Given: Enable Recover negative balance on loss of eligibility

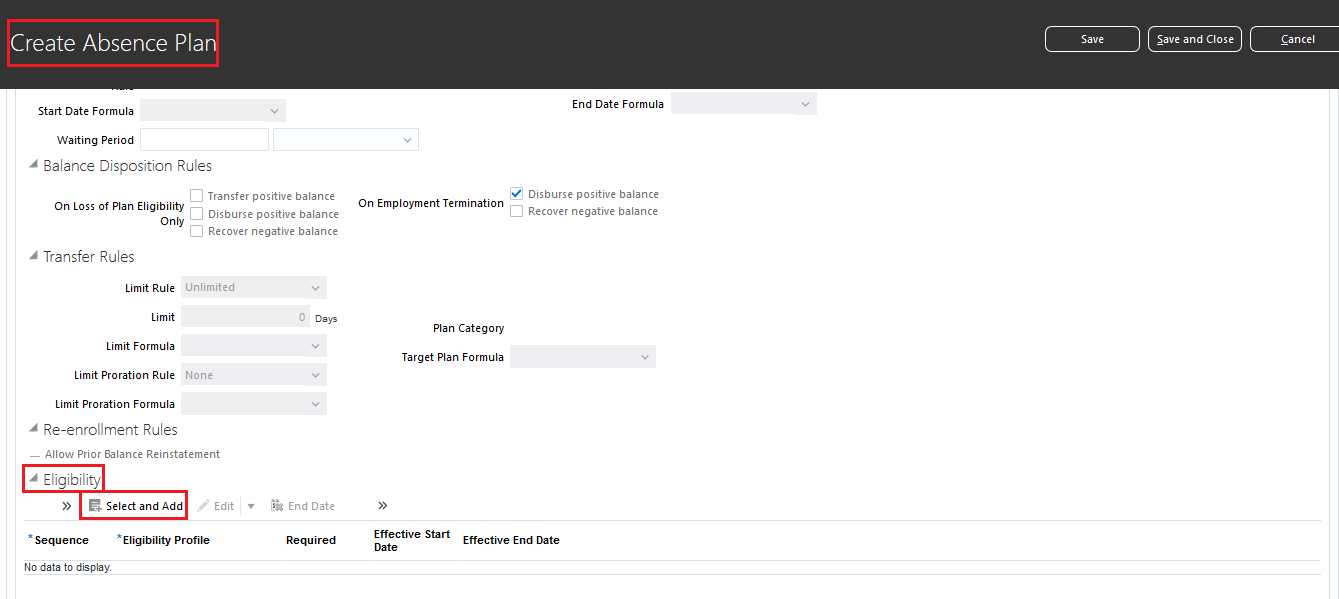Looking at the screenshot, I should [196, 231].
